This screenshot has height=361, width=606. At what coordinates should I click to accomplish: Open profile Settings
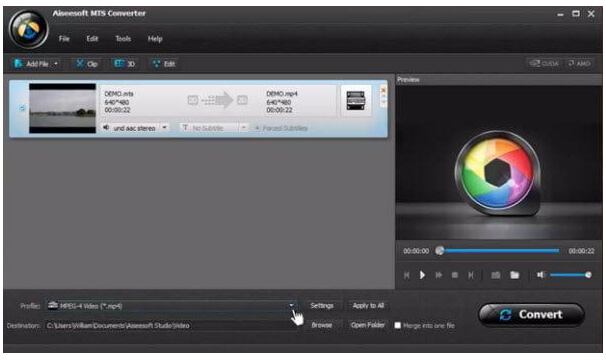(322, 306)
